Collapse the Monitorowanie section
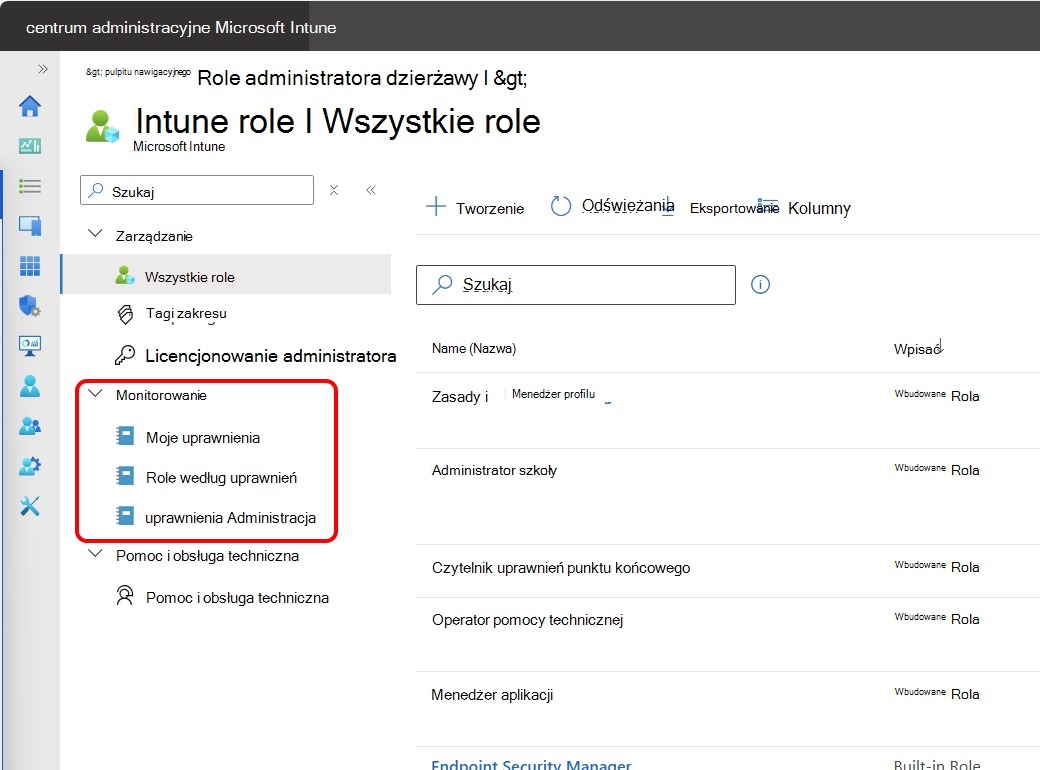This screenshot has width=1040, height=770. [x=96, y=393]
